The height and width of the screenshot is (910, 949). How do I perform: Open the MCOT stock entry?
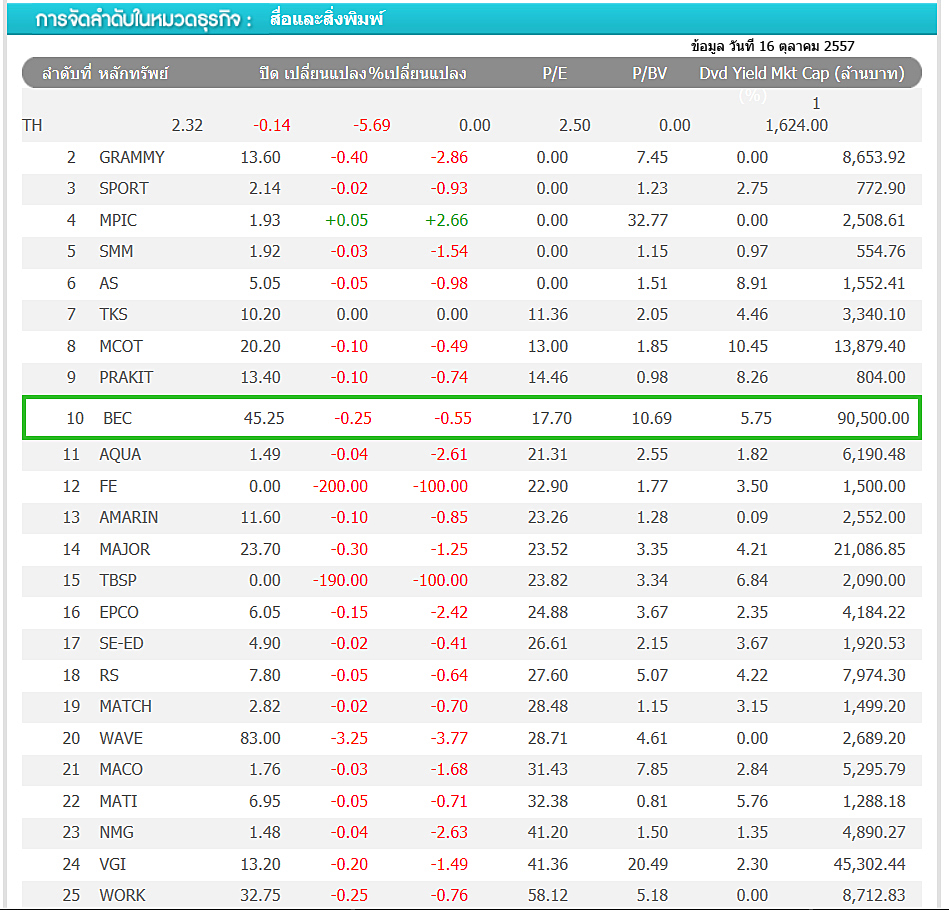pos(120,346)
